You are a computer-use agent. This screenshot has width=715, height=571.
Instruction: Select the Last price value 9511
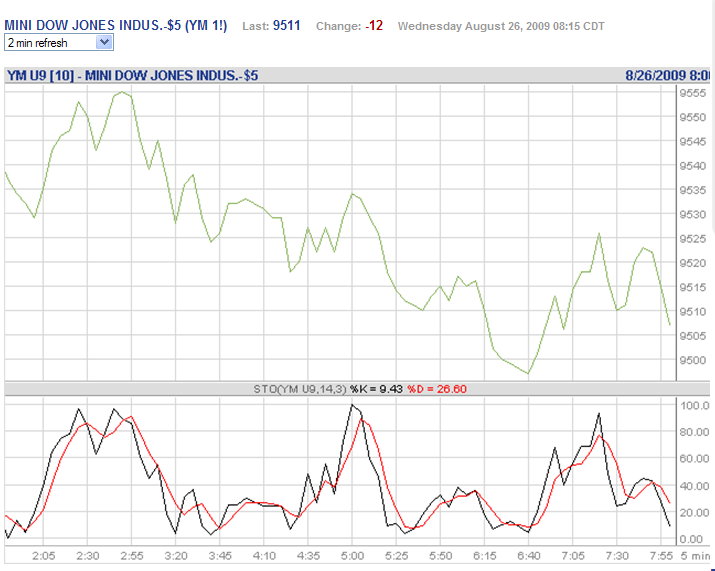coord(286,26)
